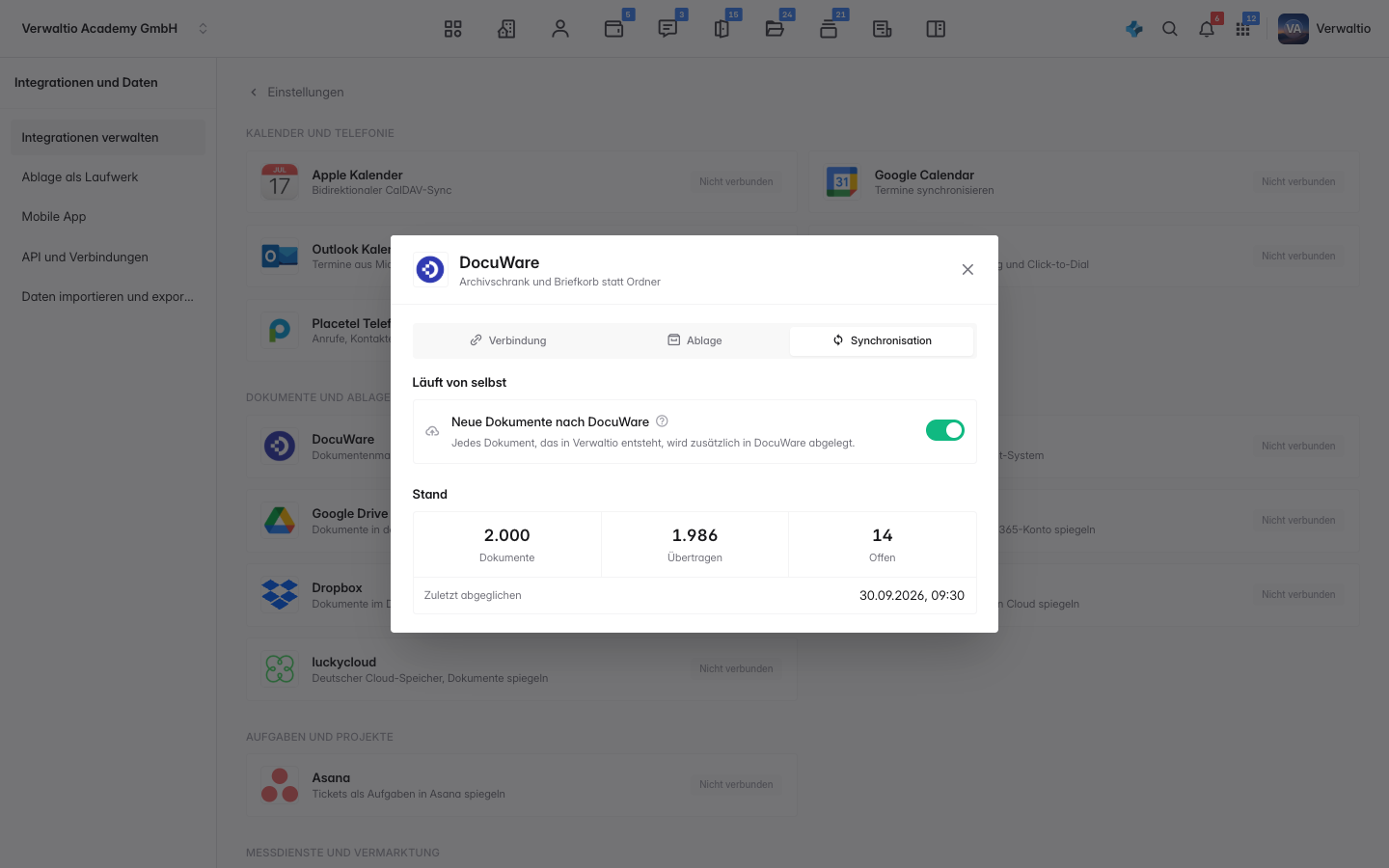Open the stacked cards icon with badge 21
1389x868 pixels.
(x=829, y=29)
